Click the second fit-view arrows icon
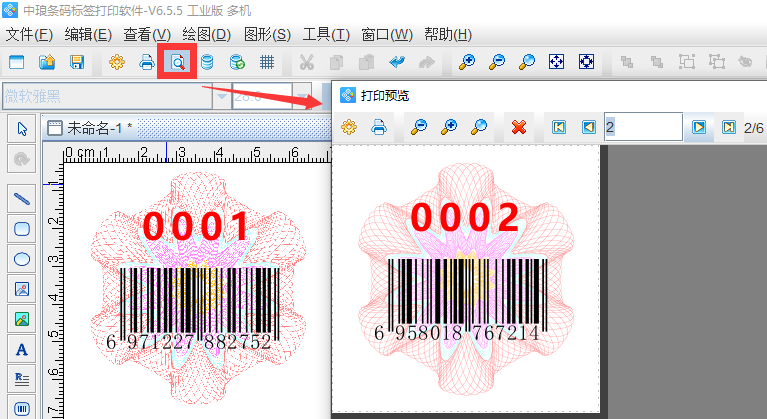Image resolution: width=767 pixels, height=419 pixels. point(587,62)
